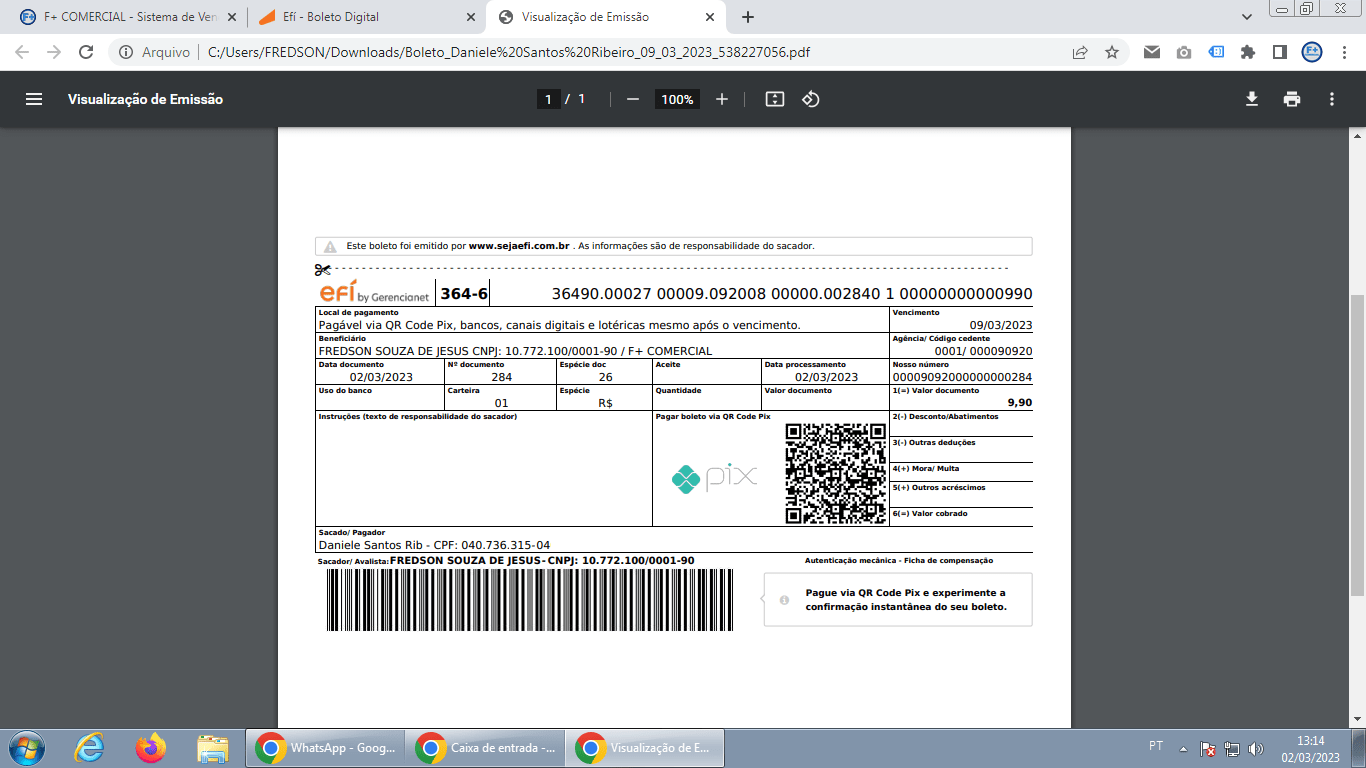Open the Extensions puzzle menu
The image size is (1366, 768).
pyautogui.click(x=1248, y=52)
